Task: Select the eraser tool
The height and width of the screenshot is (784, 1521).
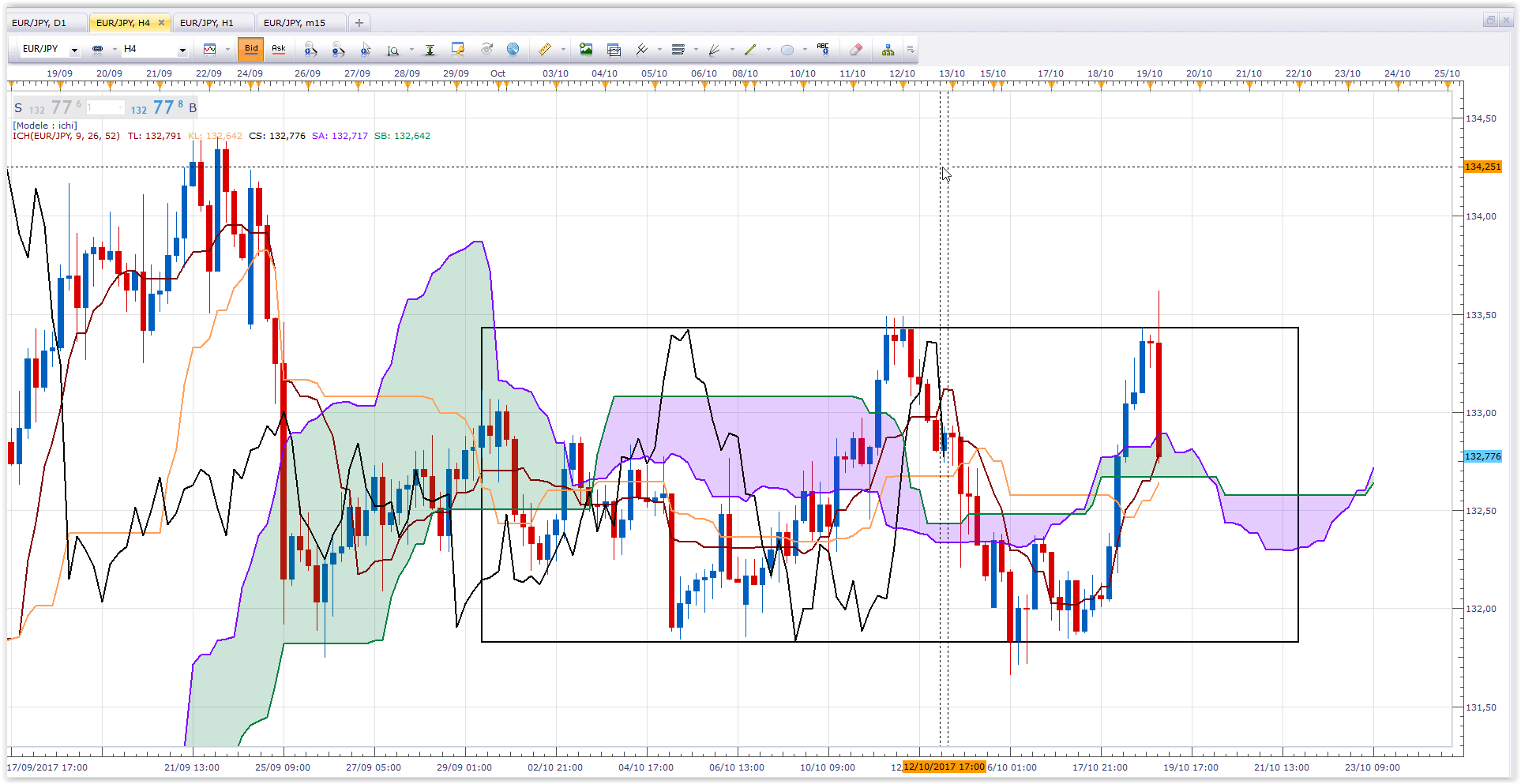Action: point(855,49)
